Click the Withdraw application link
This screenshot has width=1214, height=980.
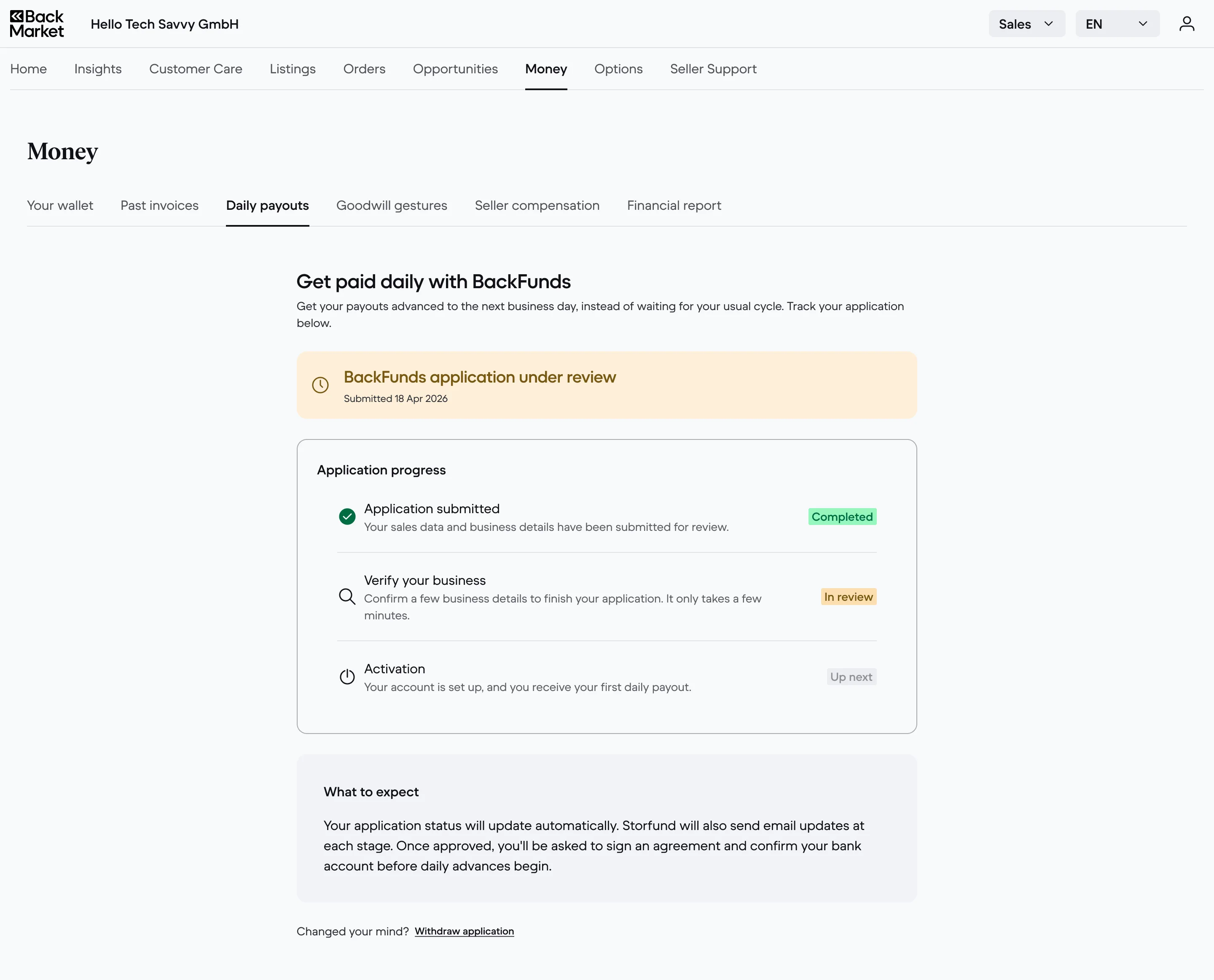coord(464,931)
